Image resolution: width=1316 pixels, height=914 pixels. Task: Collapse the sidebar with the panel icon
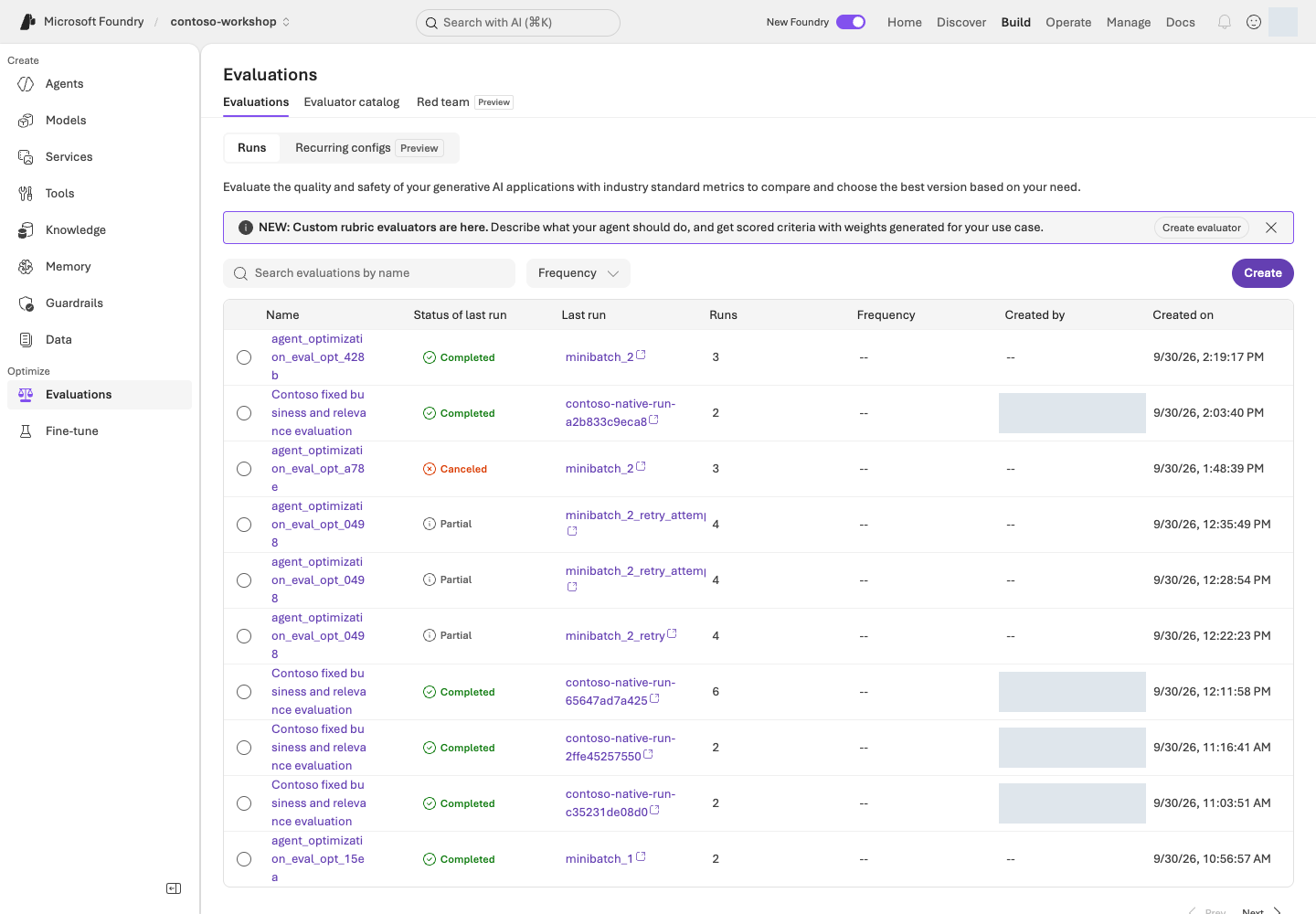(x=174, y=888)
